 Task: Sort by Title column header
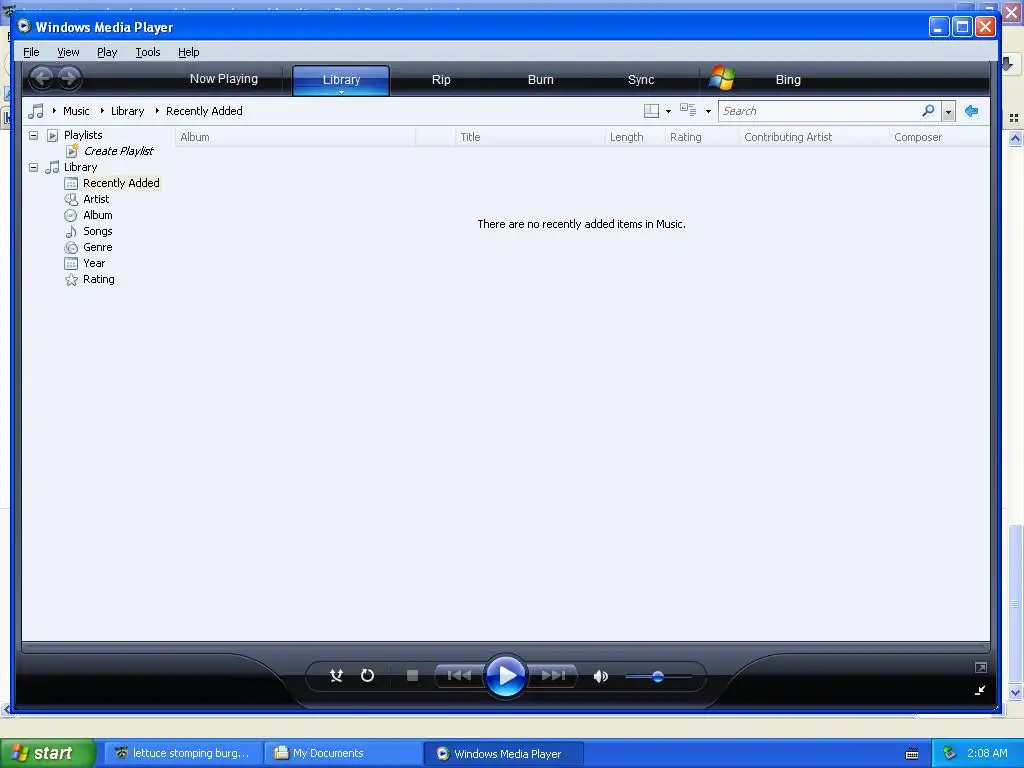pos(530,137)
